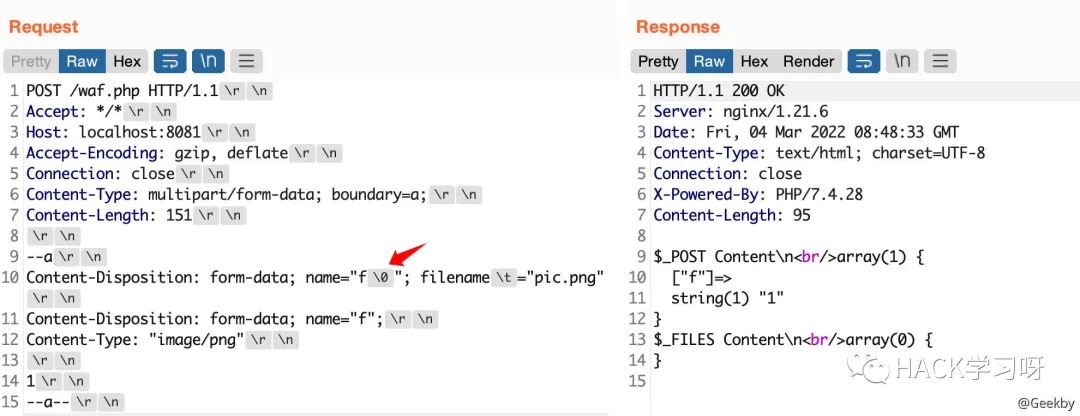This screenshot has height=416, width=1080.
Task: Select the Response Raw tab
Action: point(709,61)
